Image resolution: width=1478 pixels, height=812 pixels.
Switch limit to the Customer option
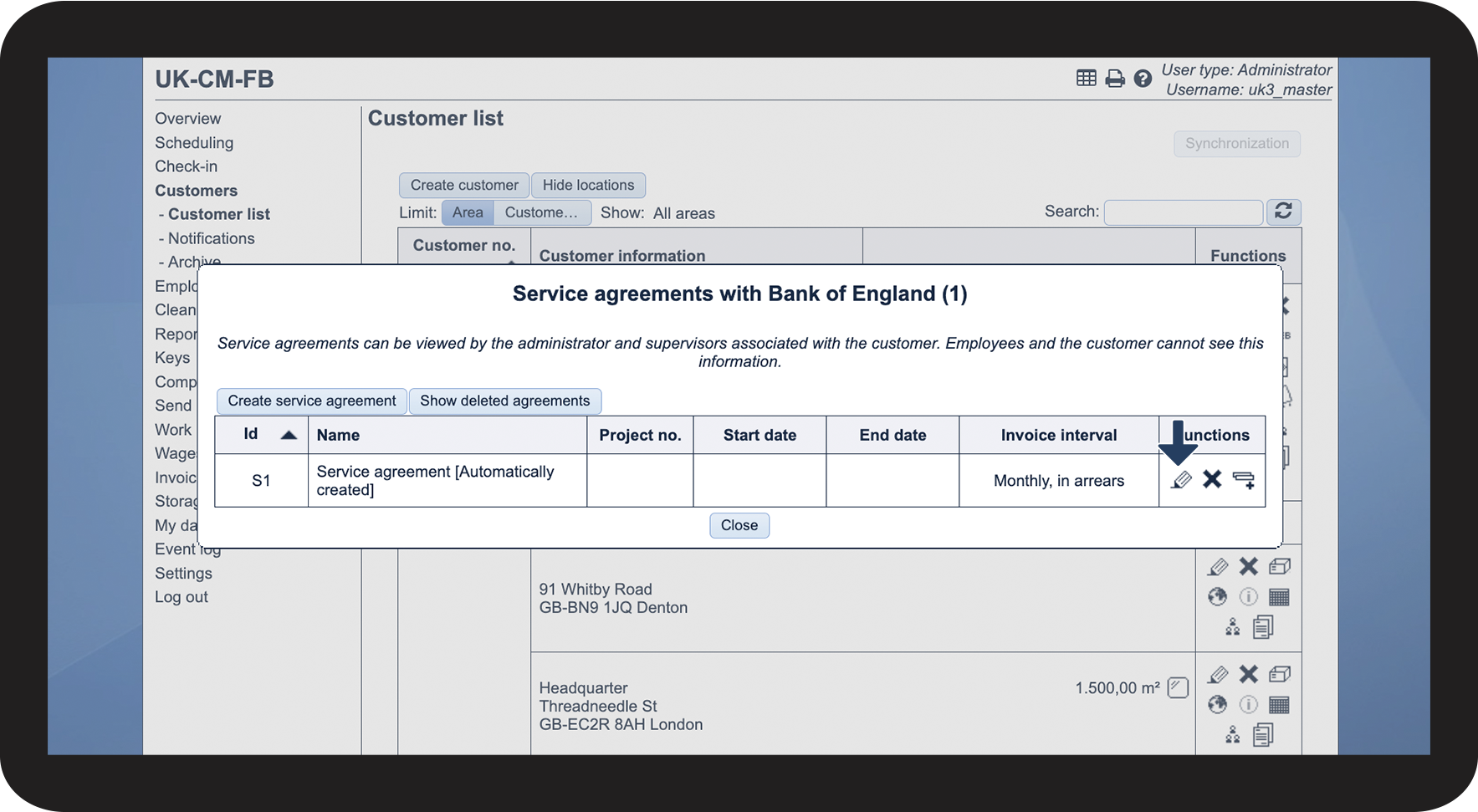(541, 212)
